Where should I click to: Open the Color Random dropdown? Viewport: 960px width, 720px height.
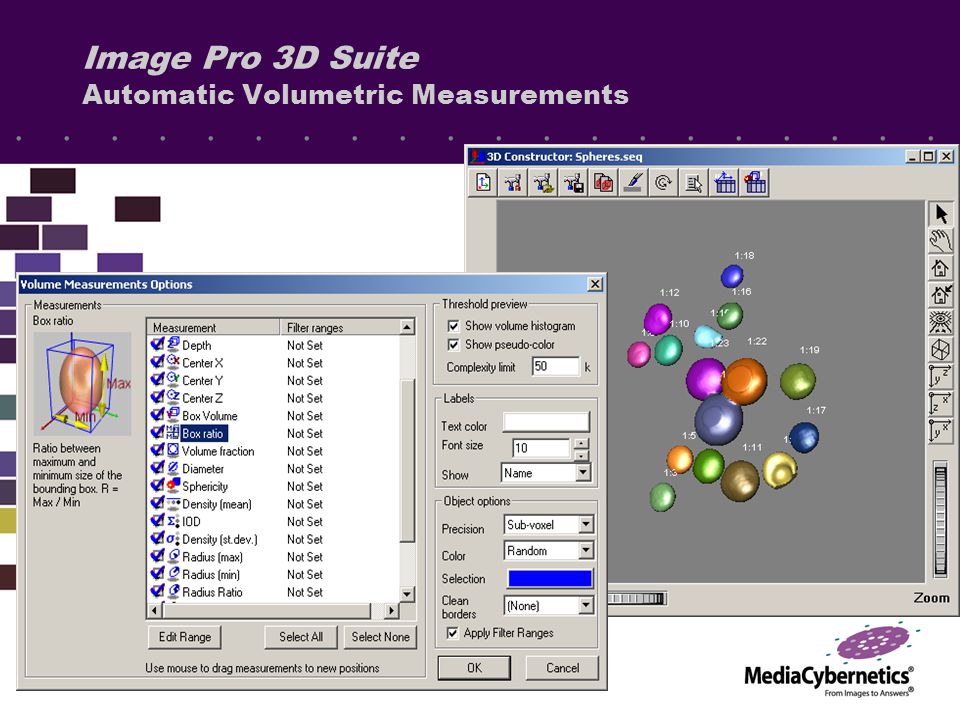tap(586, 551)
